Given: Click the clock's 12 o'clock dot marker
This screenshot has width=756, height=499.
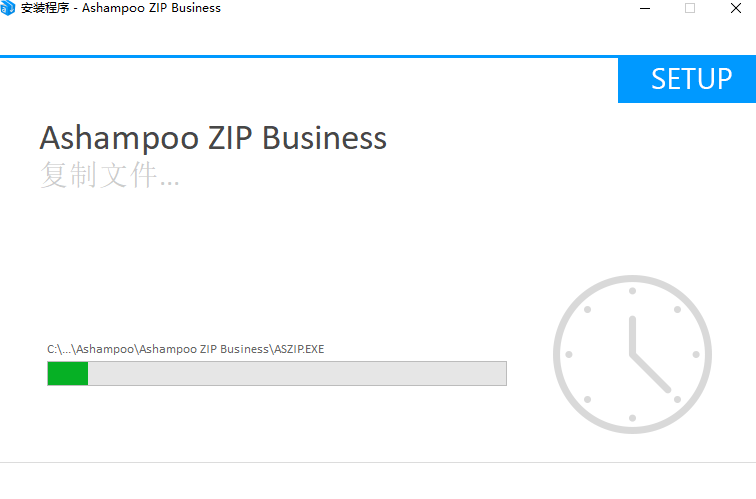Looking at the screenshot, I should [632, 289].
